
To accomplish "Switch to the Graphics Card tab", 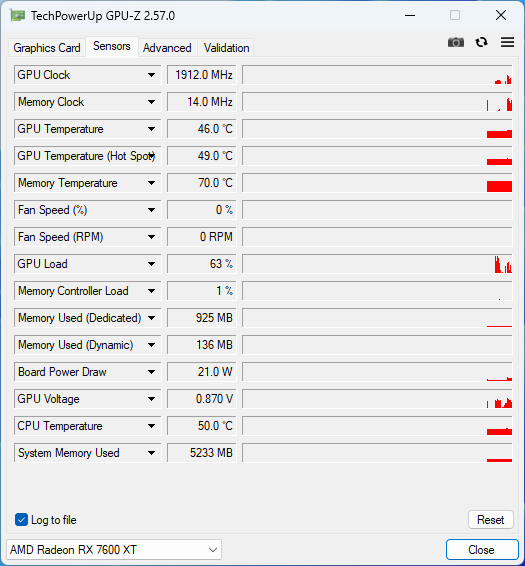I will 47,48.
